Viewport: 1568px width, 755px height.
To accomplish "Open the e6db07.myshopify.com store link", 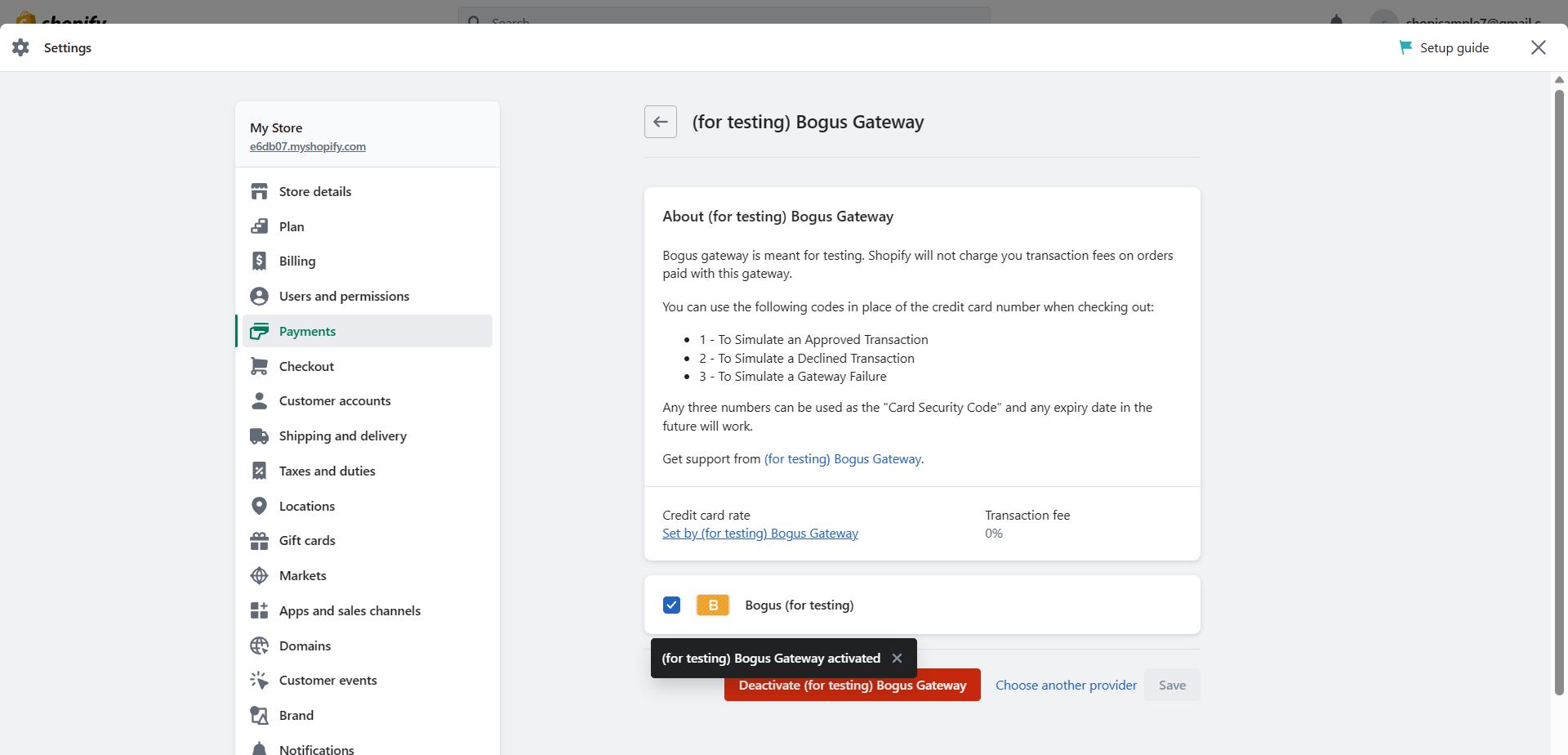I will 308,147.
